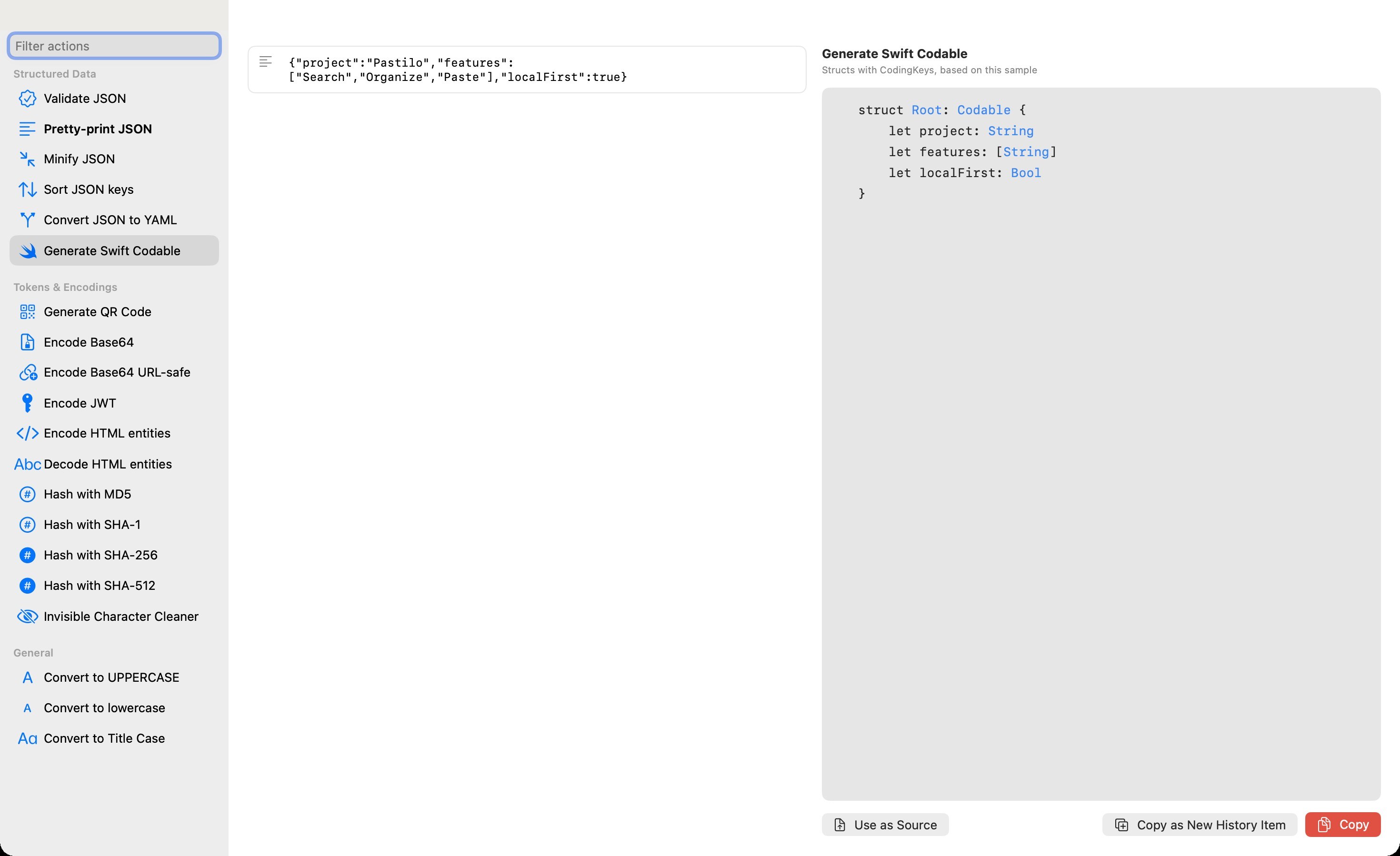The height and width of the screenshot is (856, 1400).
Task: Select Generate Swift Codable action
Action: tap(114, 250)
